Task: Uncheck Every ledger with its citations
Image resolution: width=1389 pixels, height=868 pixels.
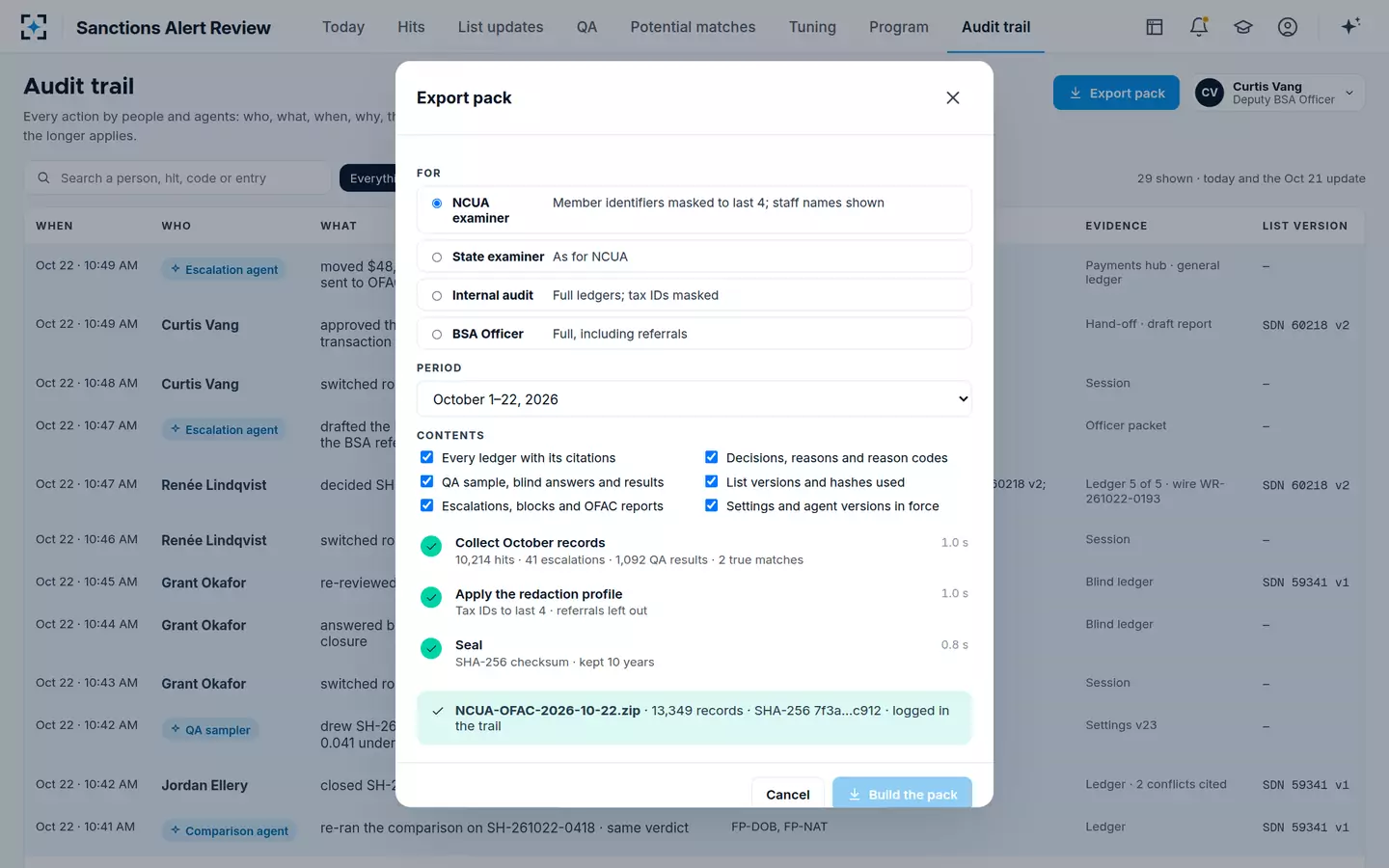Action: coord(426,457)
